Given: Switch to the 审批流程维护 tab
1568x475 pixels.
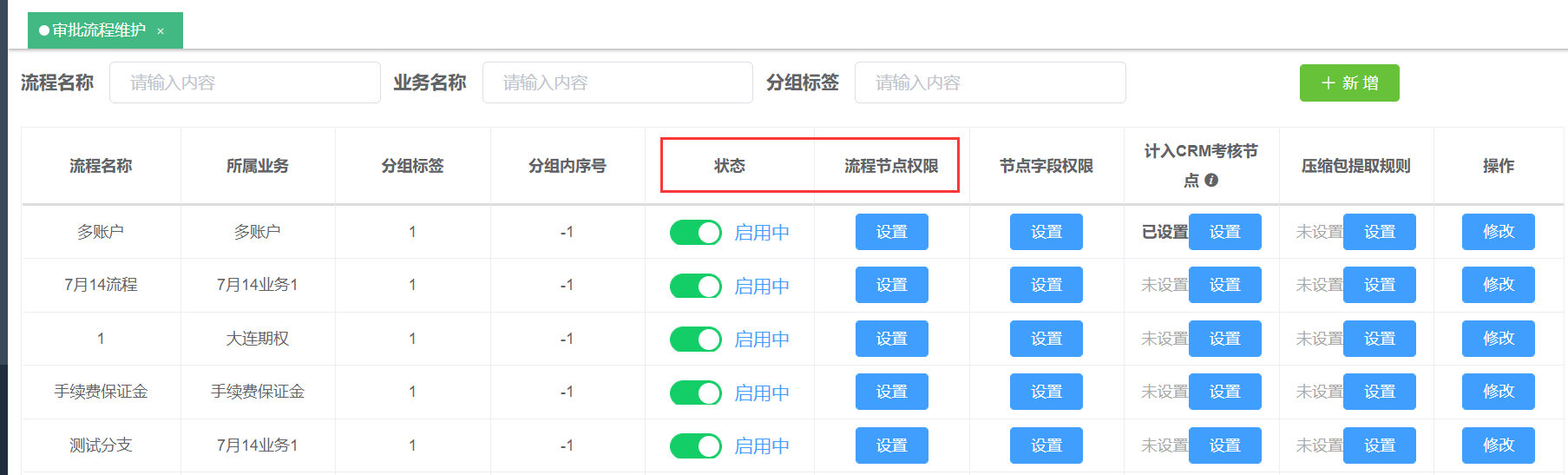Looking at the screenshot, I should click(x=105, y=30).
